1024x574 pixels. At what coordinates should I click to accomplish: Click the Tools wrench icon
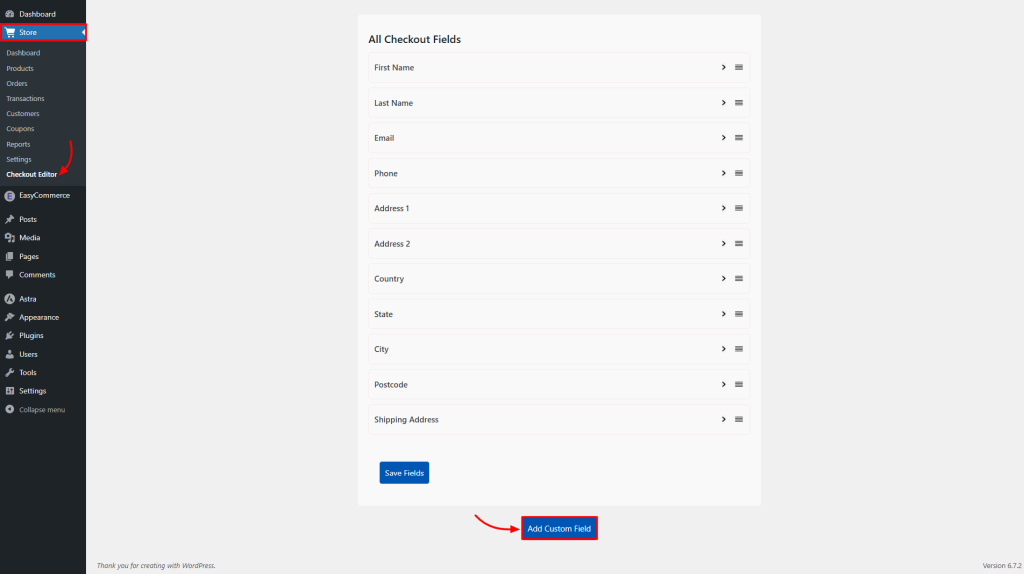(x=10, y=372)
